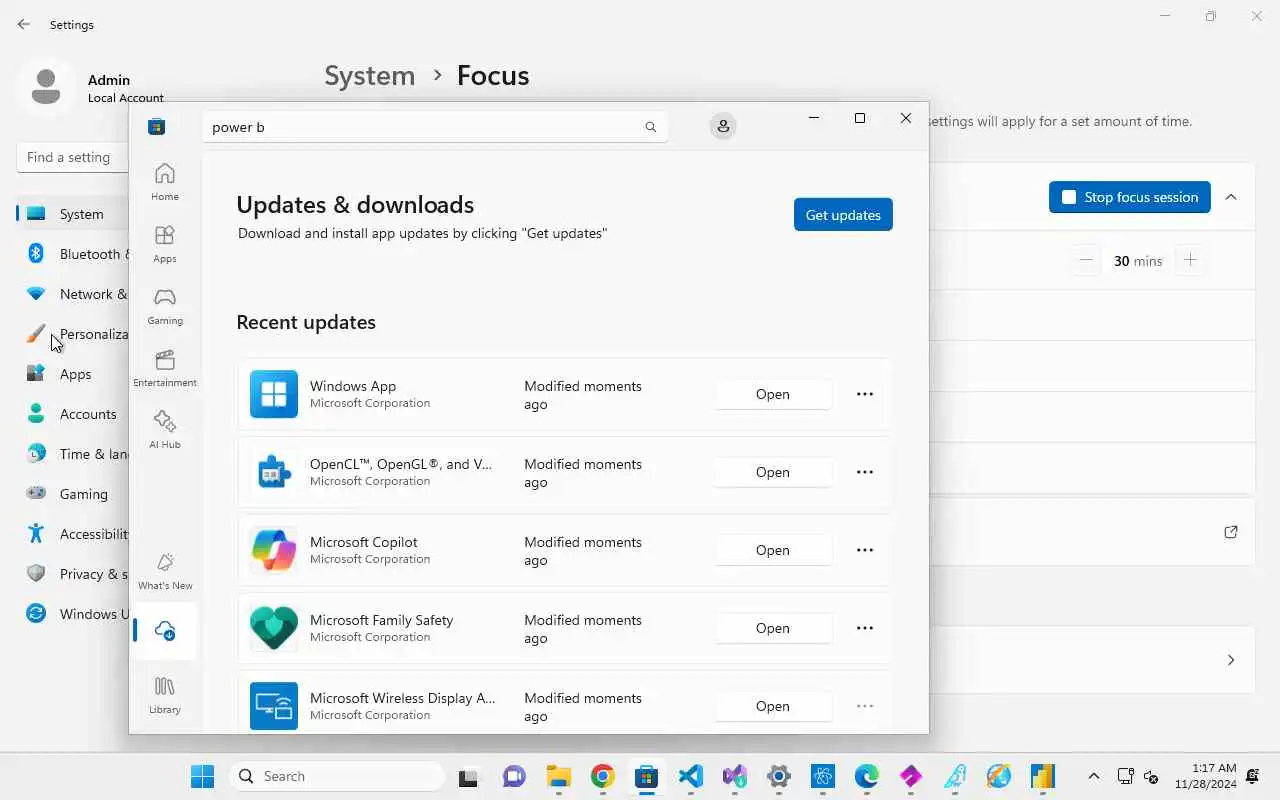Click System breadcrumb in Settings header
The height and width of the screenshot is (800, 1280).
pyautogui.click(x=369, y=76)
